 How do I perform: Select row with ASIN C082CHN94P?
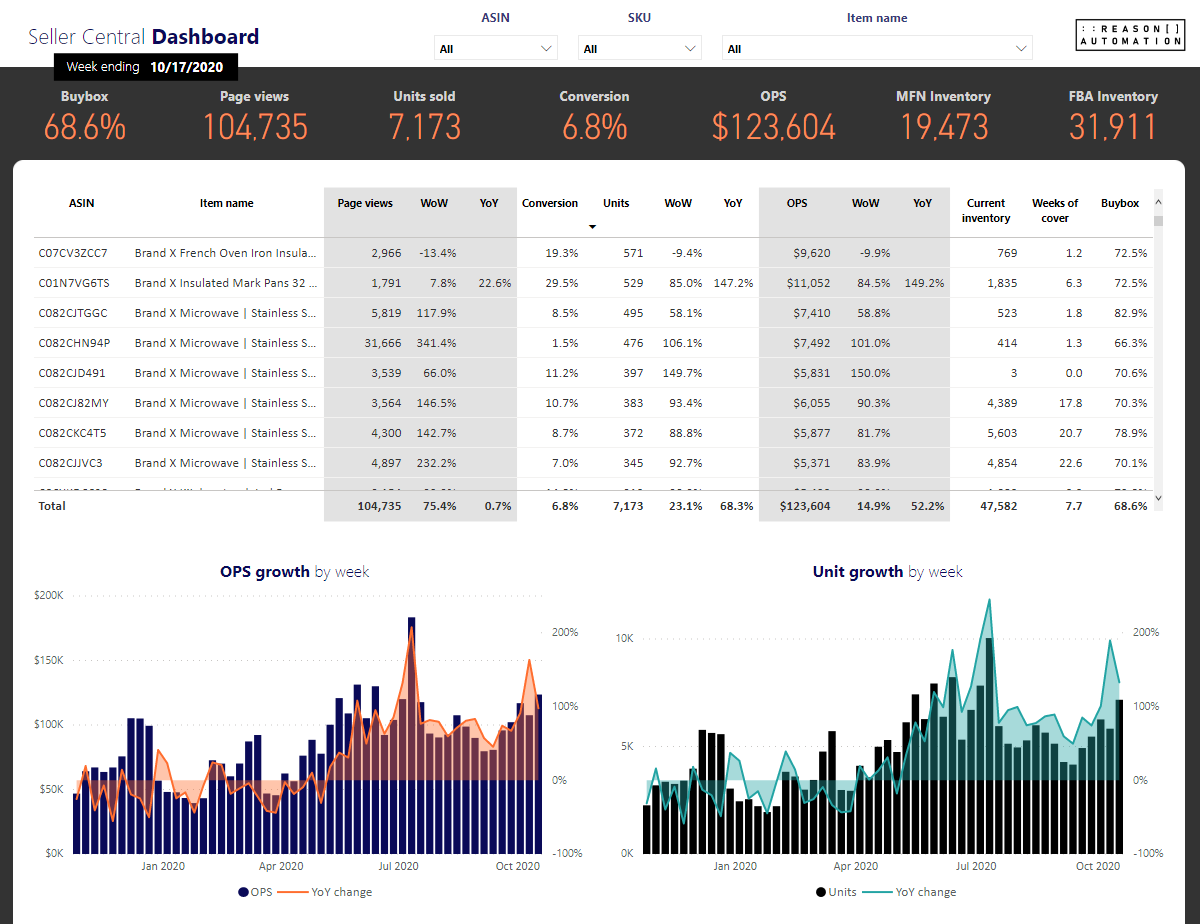(x=593, y=343)
